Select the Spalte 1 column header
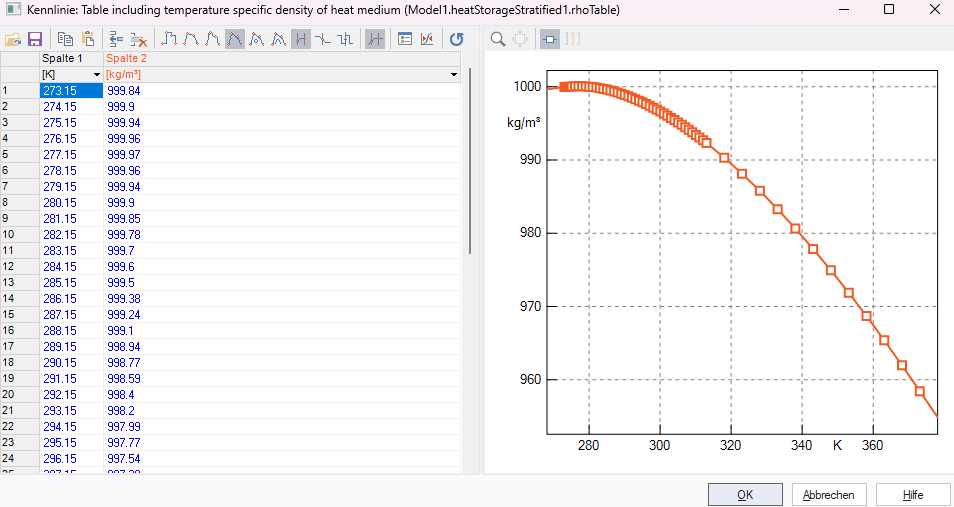Image resolution: width=954 pixels, height=507 pixels. [x=71, y=58]
